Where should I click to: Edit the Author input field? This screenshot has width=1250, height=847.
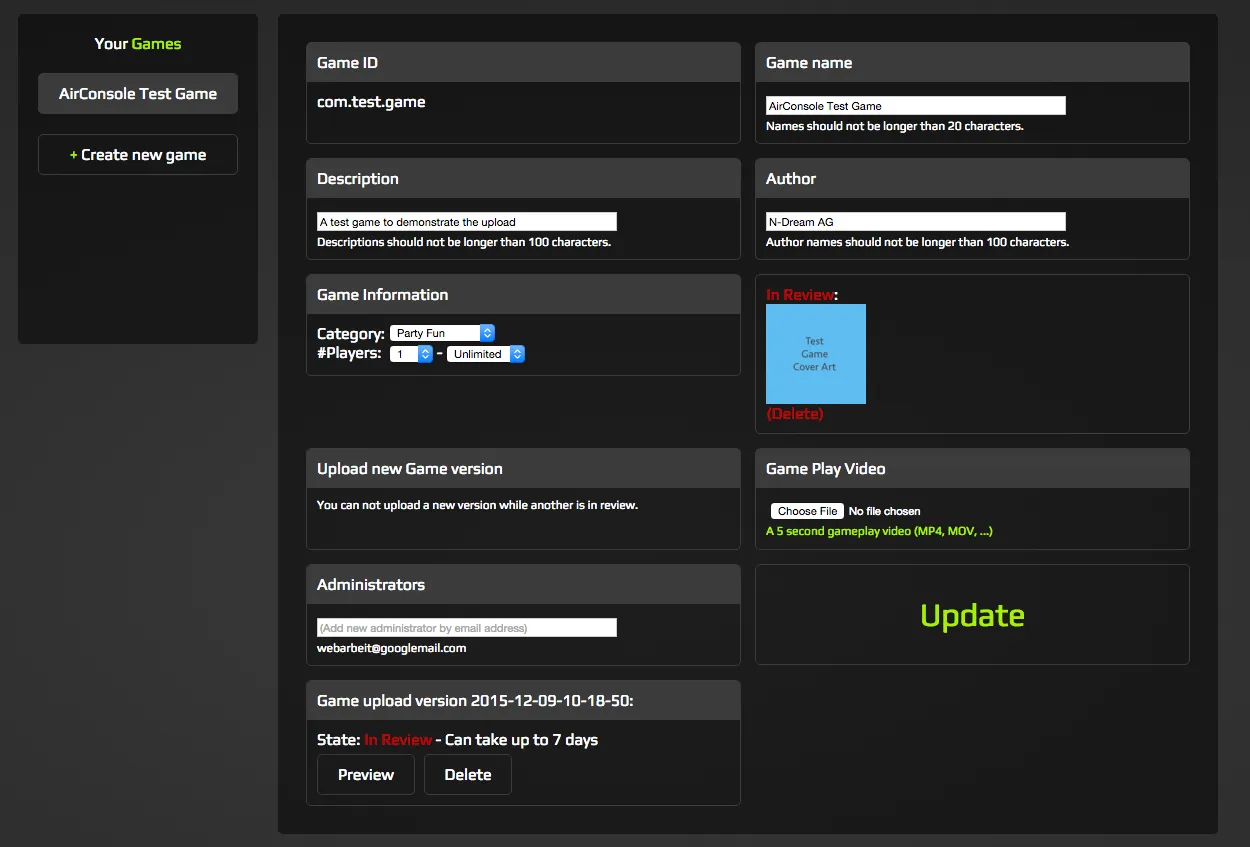click(x=916, y=222)
